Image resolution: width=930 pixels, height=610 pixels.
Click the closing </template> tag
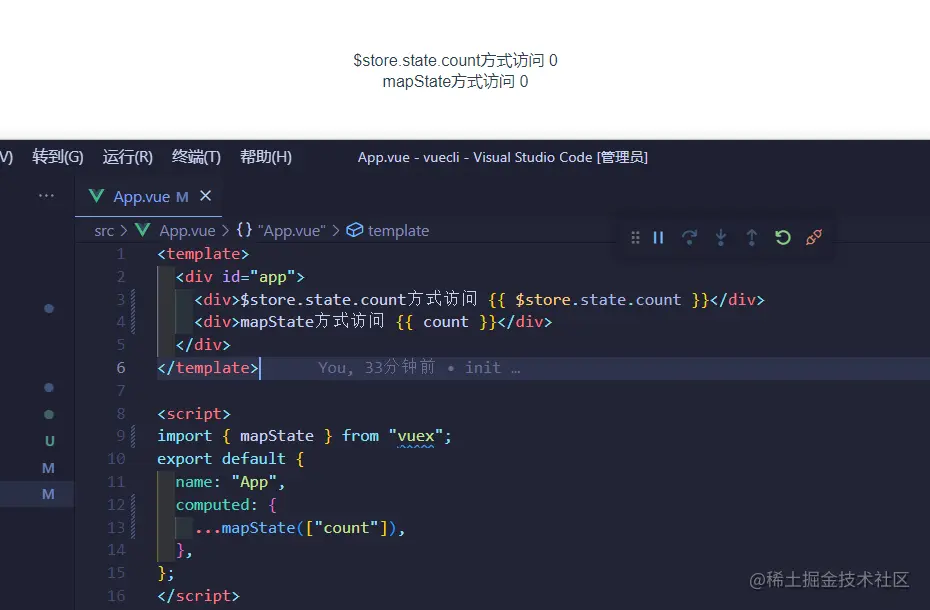pyautogui.click(x=208, y=368)
